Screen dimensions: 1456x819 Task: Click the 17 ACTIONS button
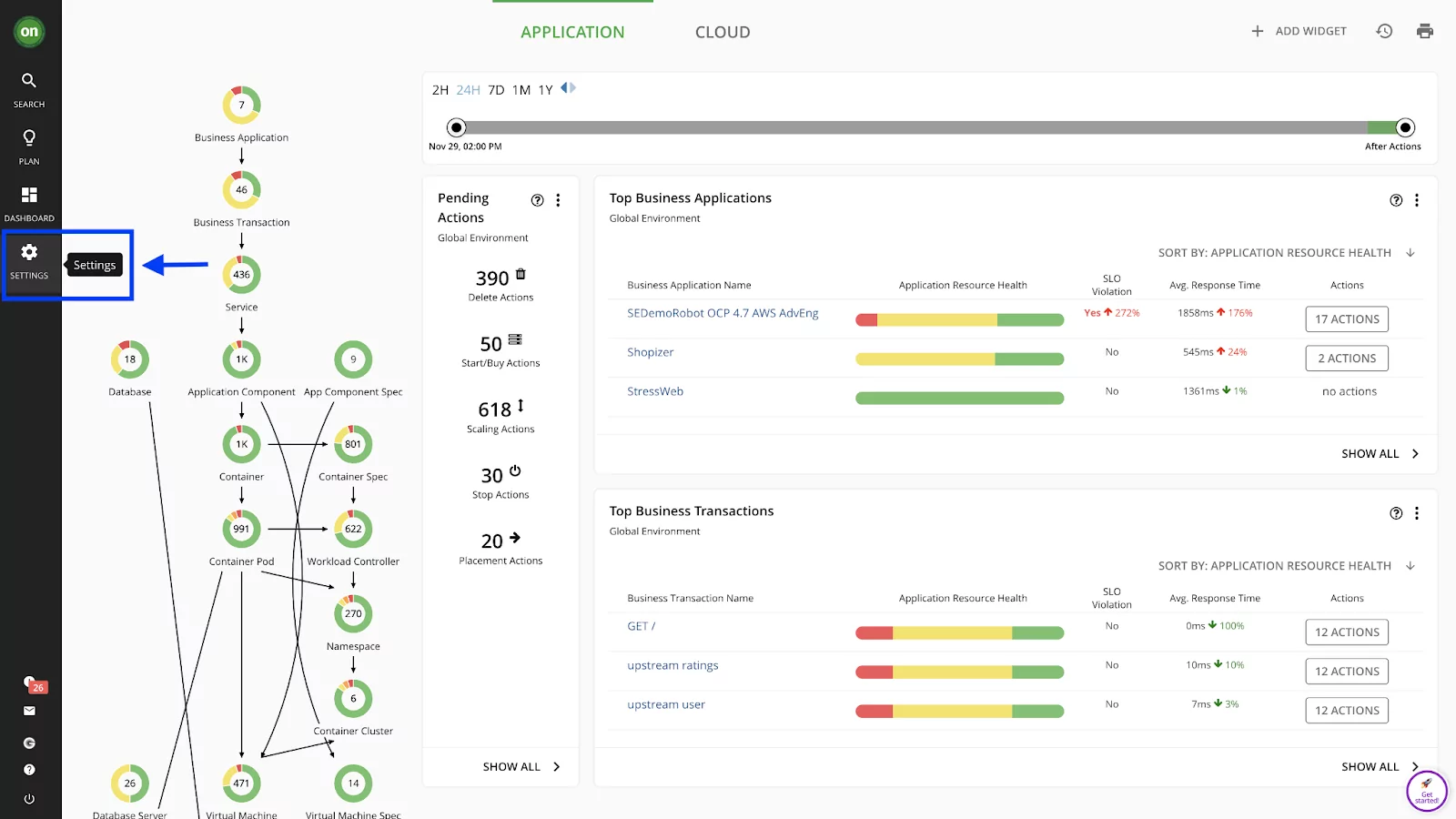pos(1347,319)
